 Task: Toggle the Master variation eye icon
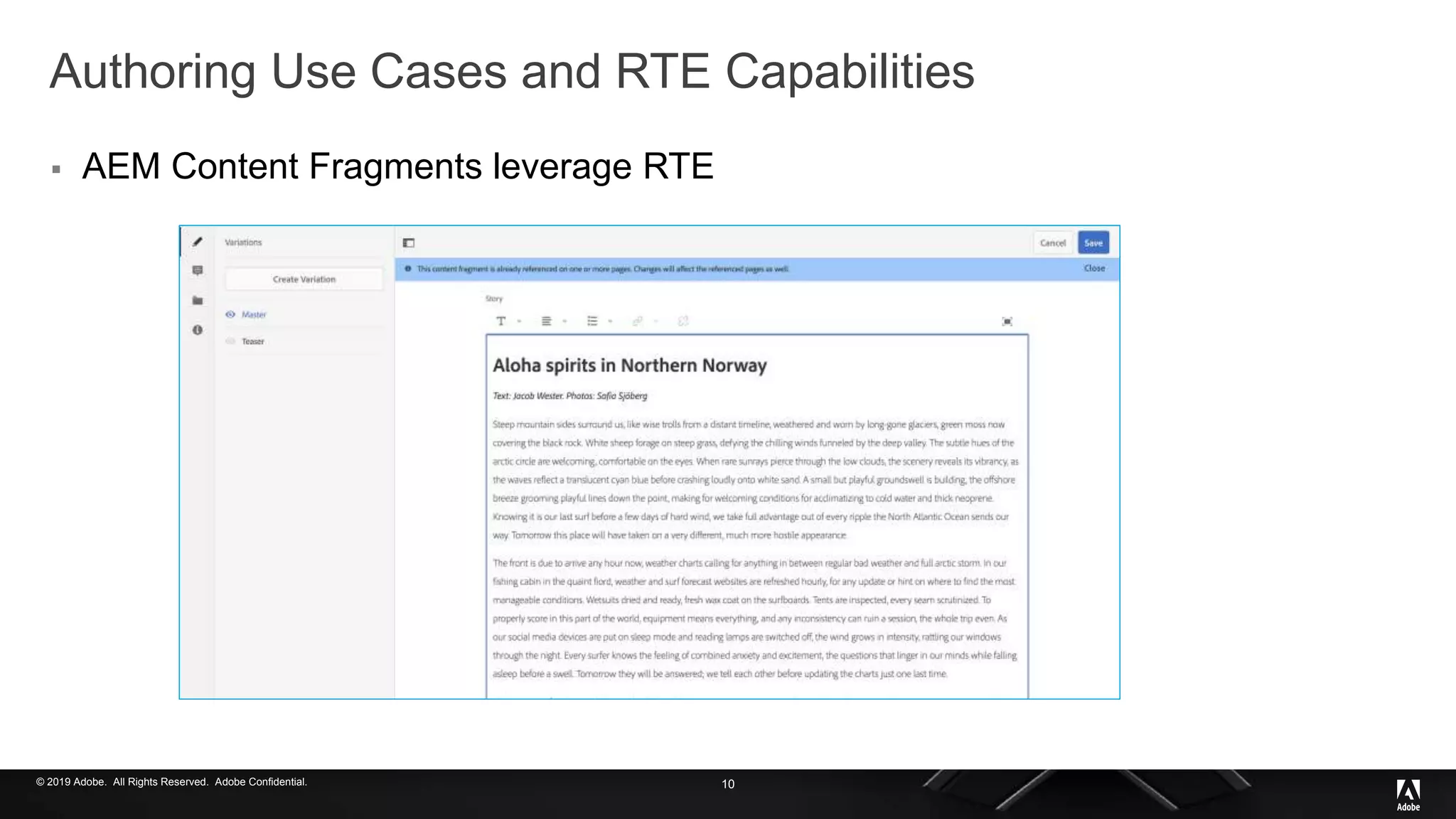(x=230, y=314)
